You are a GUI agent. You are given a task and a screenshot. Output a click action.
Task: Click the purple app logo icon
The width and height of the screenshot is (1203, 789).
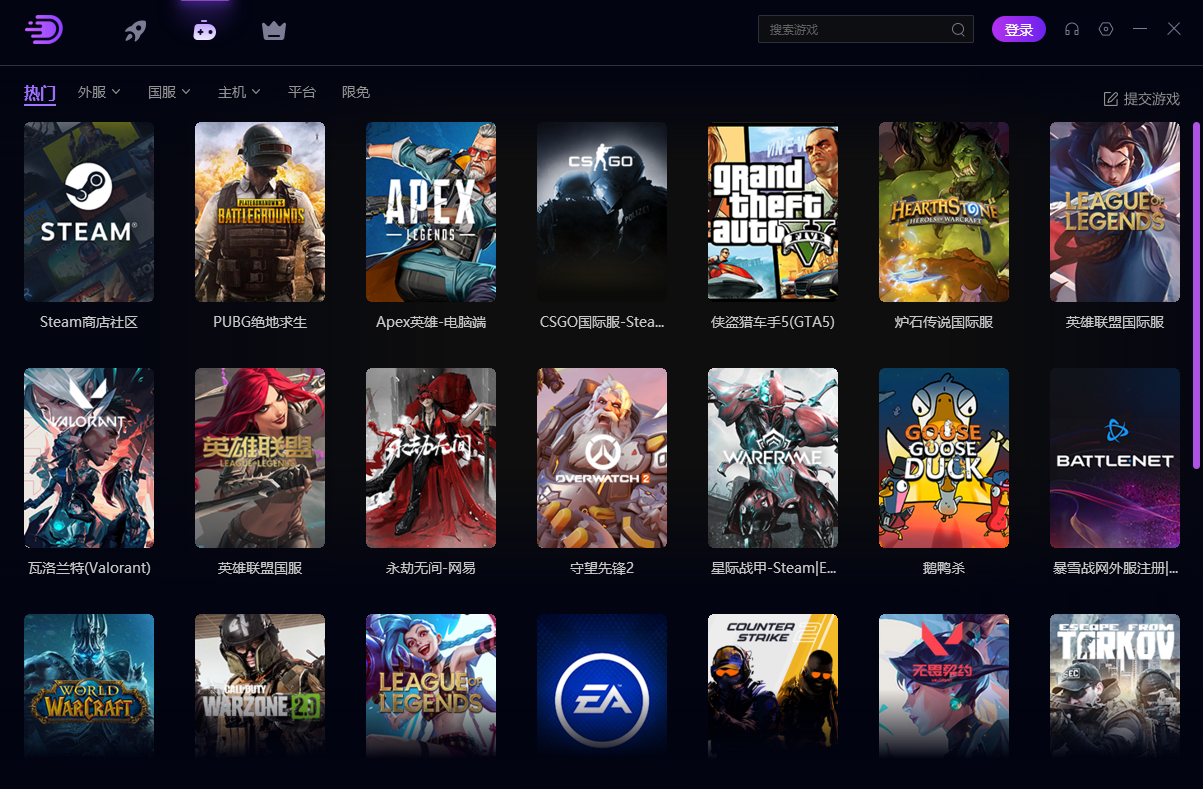(x=44, y=30)
